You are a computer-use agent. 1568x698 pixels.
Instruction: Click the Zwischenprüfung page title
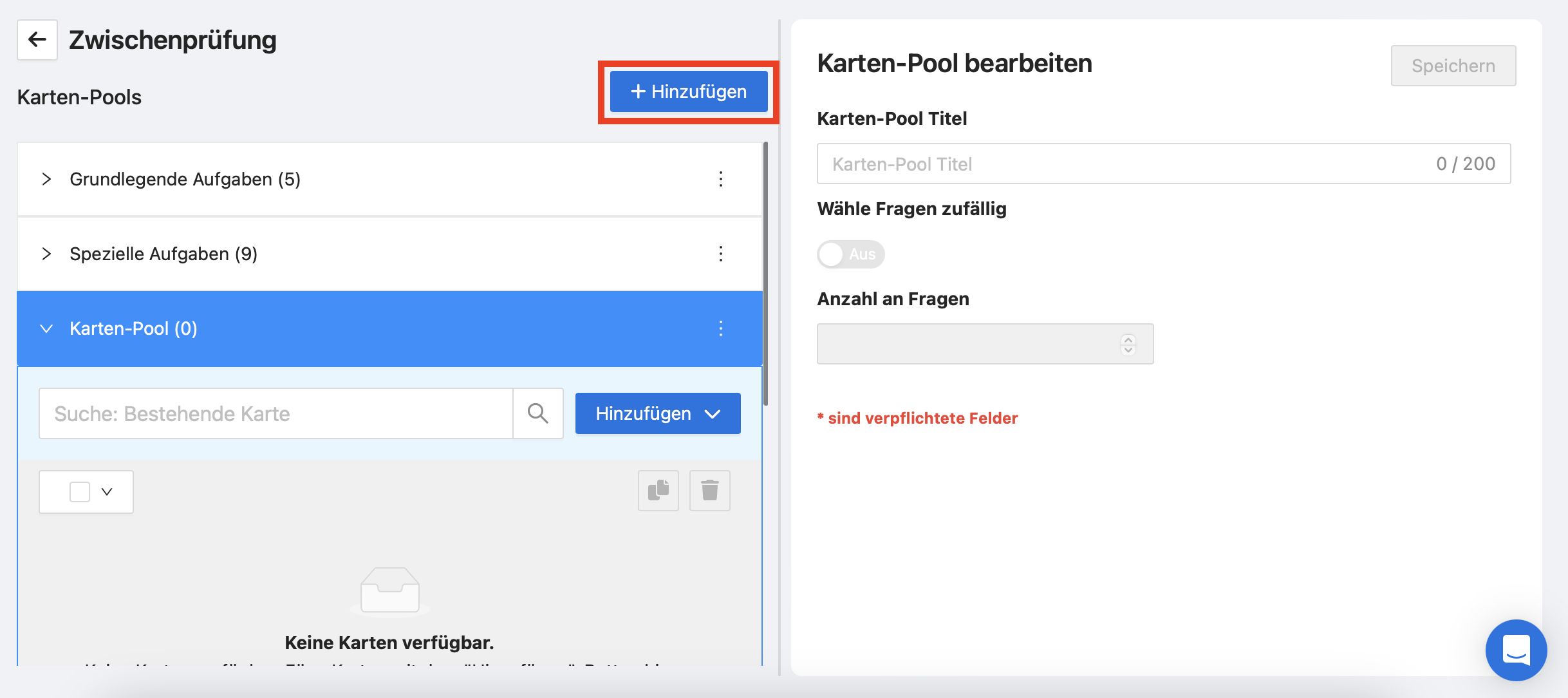(x=173, y=40)
